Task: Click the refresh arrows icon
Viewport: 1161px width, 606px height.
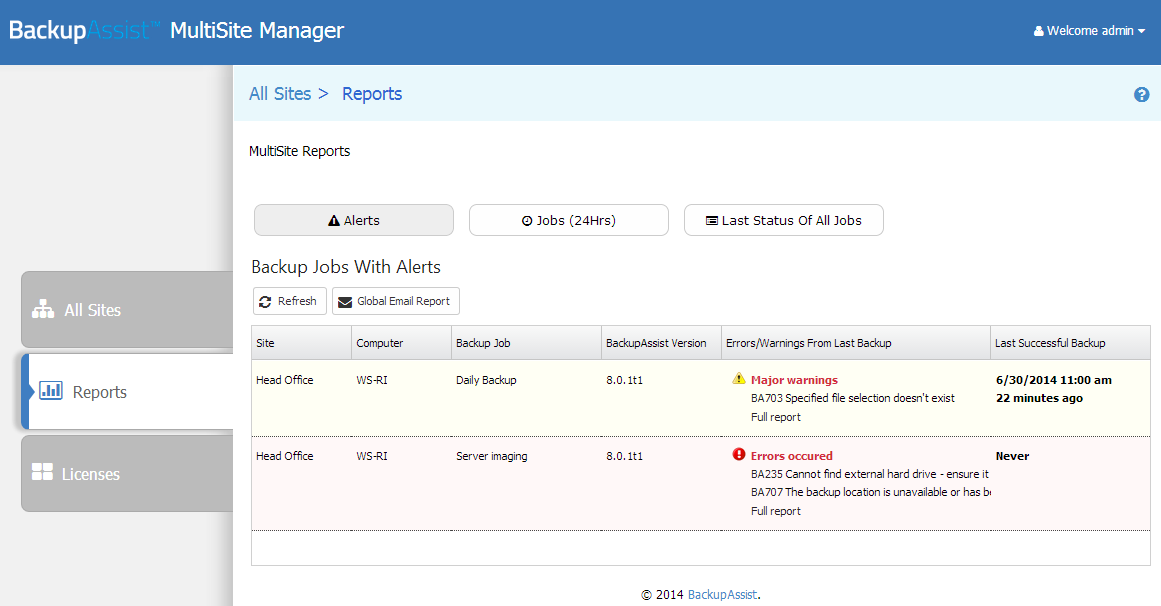Action: pos(265,302)
